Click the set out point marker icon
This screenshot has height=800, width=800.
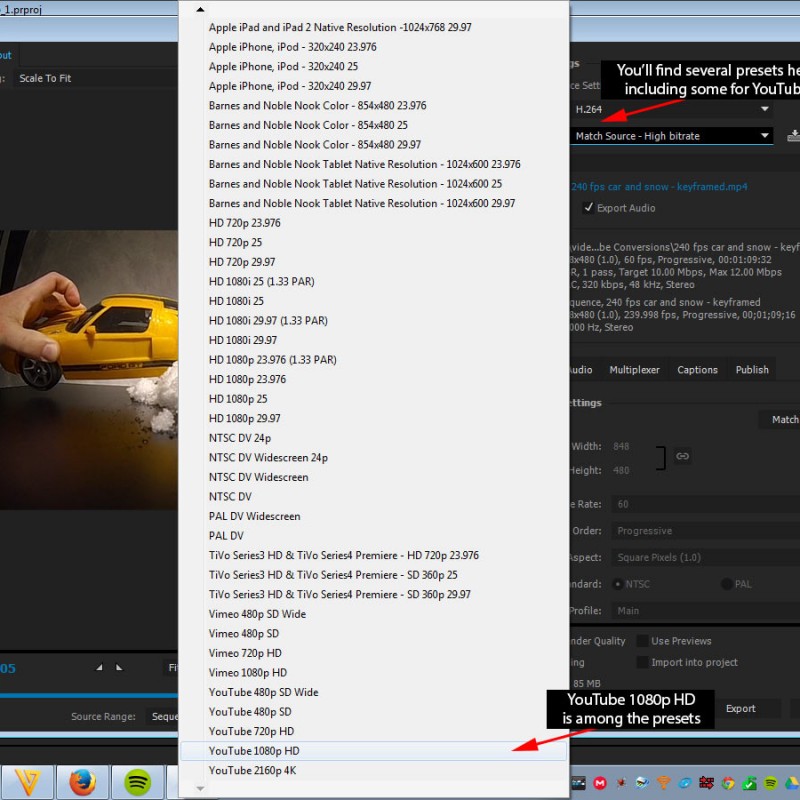tap(119, 667)
